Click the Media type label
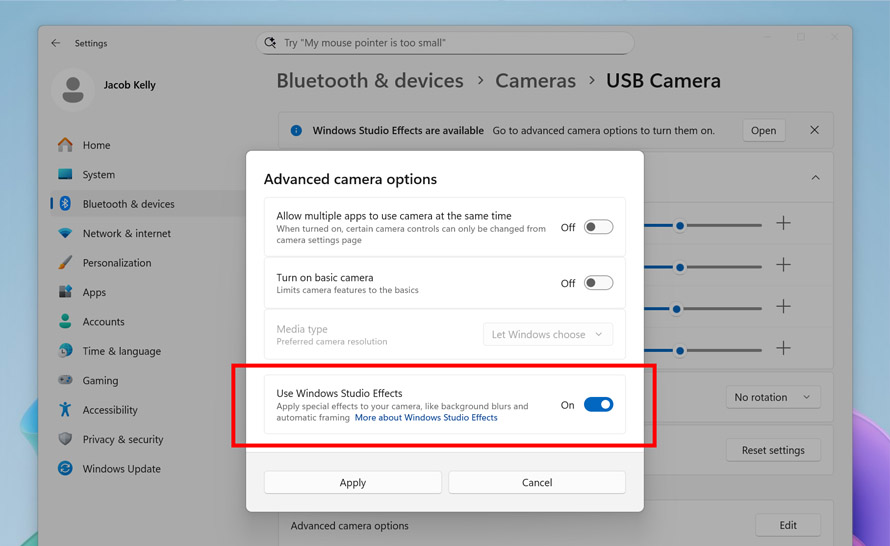890x546 pixels. (302, 329)
